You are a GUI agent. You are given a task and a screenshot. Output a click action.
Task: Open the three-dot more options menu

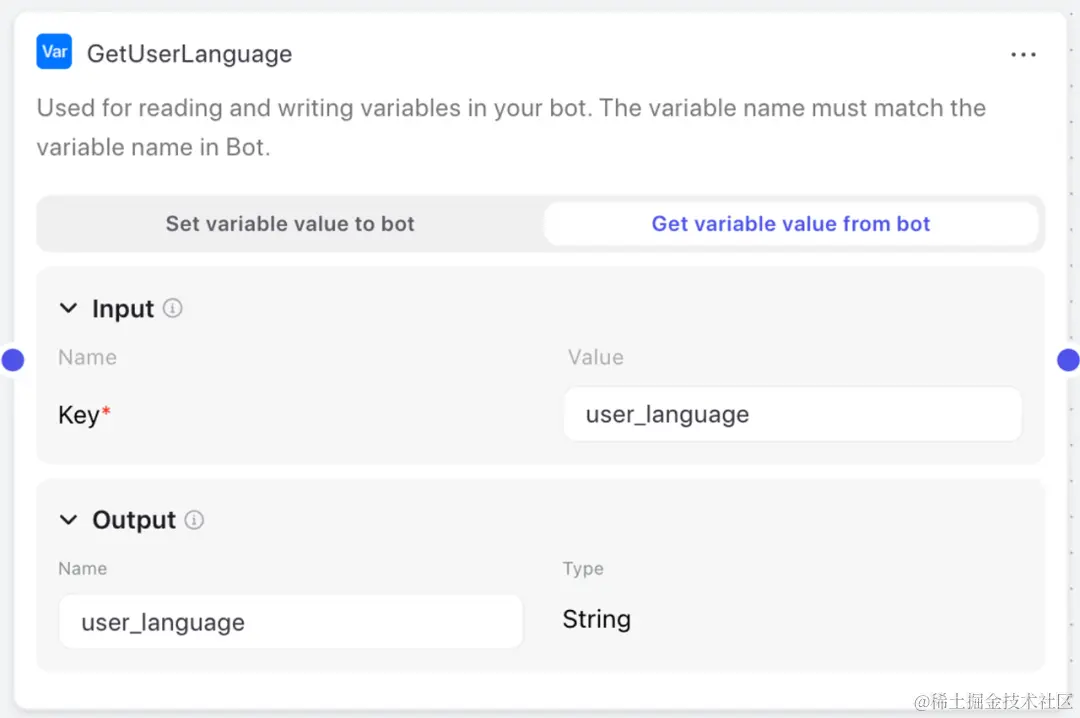(x=1023, y=55)
